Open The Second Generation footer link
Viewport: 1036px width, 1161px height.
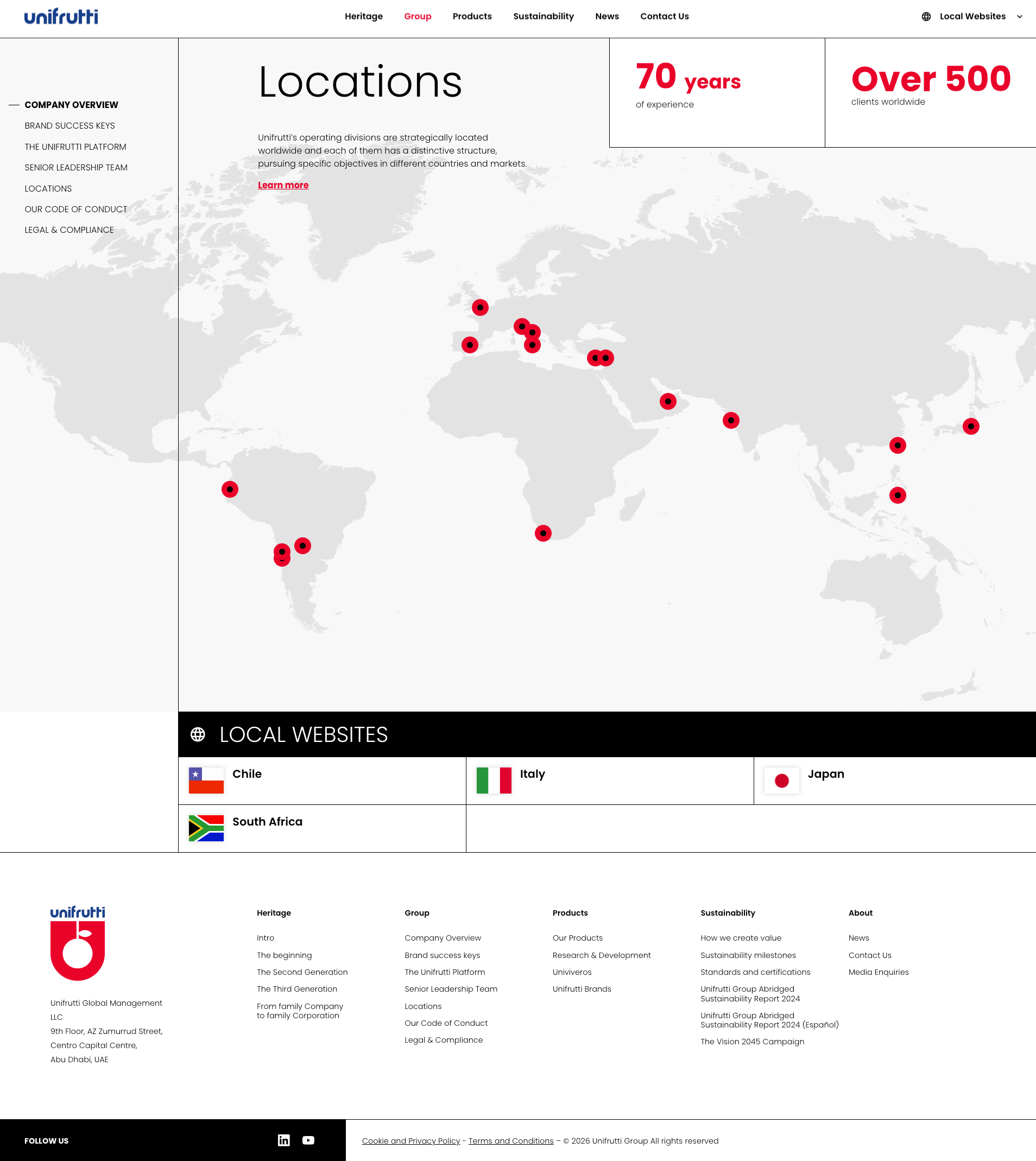(302, 972)
